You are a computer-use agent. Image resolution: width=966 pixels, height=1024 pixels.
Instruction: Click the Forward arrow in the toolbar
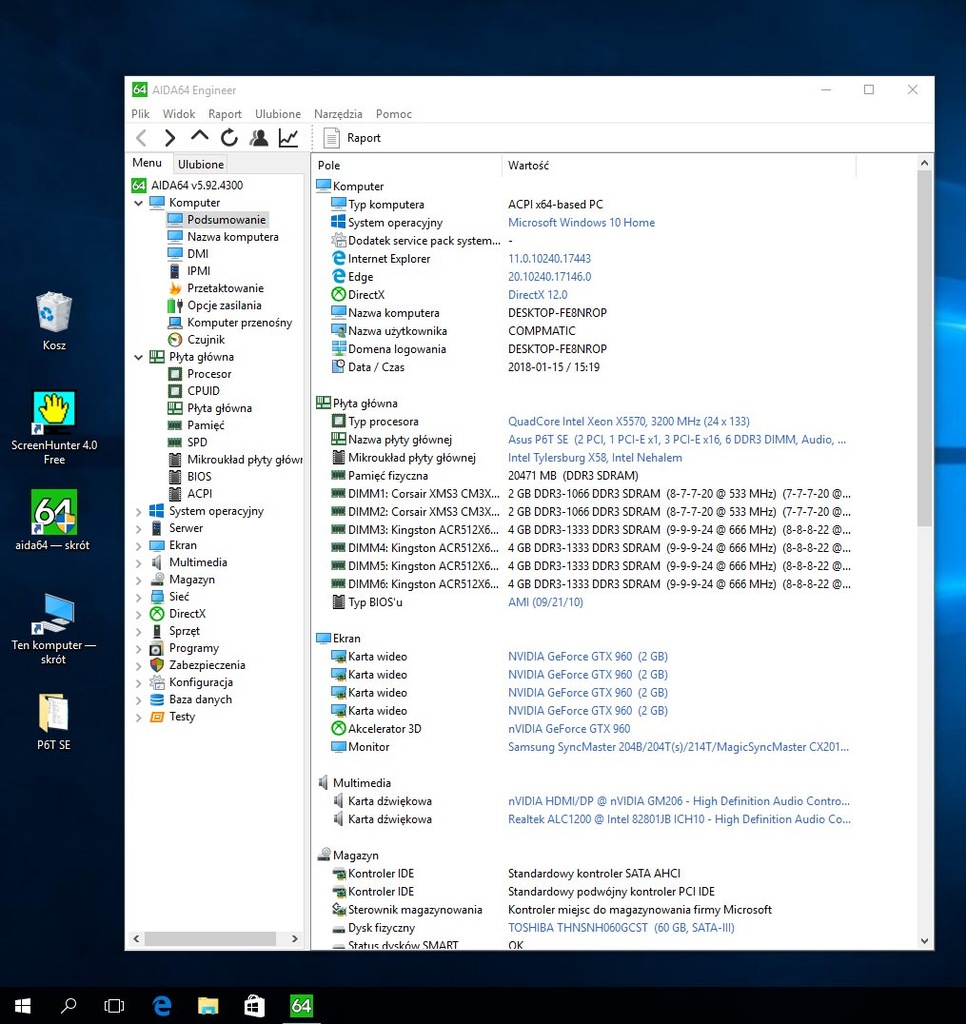[170, 138]
